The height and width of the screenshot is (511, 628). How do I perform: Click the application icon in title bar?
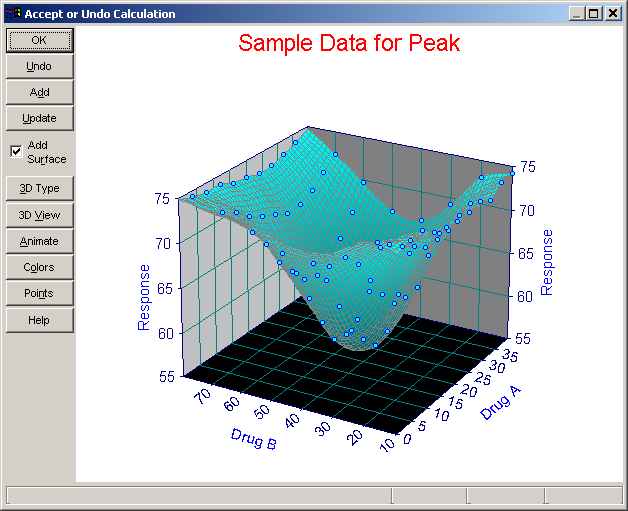[x=13, y=14]
